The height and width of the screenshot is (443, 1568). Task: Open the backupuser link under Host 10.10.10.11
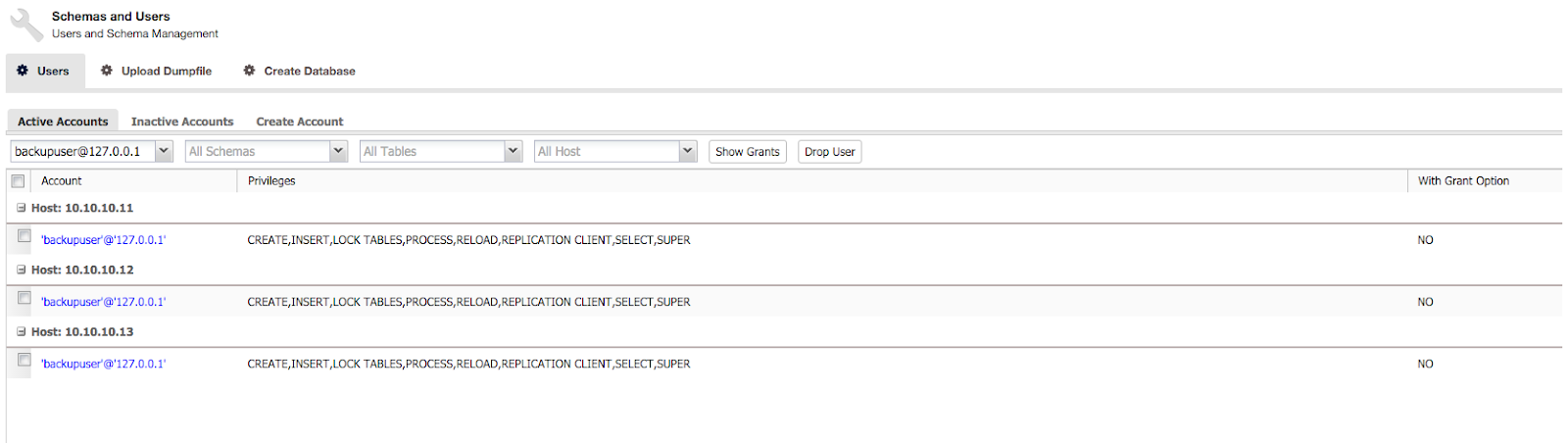[104, 240]
